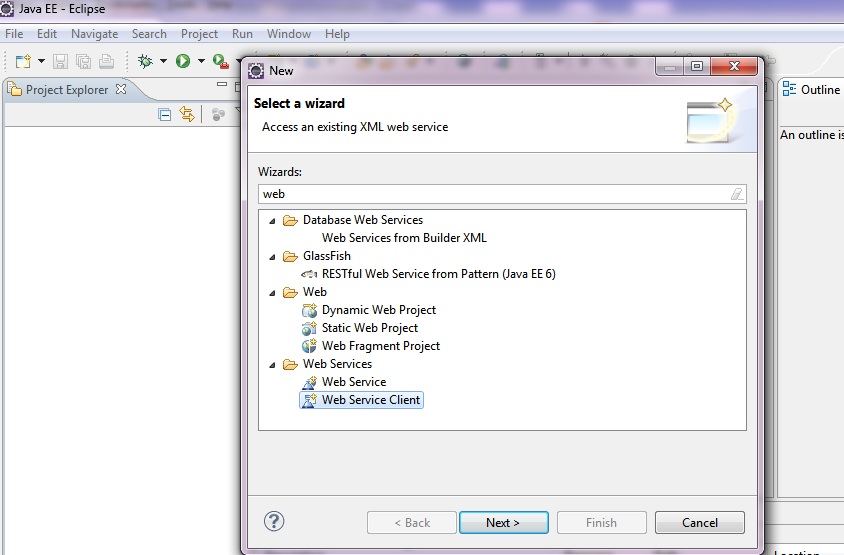Viewport: 844px width, 555px height.
Task: Select RESTful Web Service from Pattern
Action: (439, 274)
